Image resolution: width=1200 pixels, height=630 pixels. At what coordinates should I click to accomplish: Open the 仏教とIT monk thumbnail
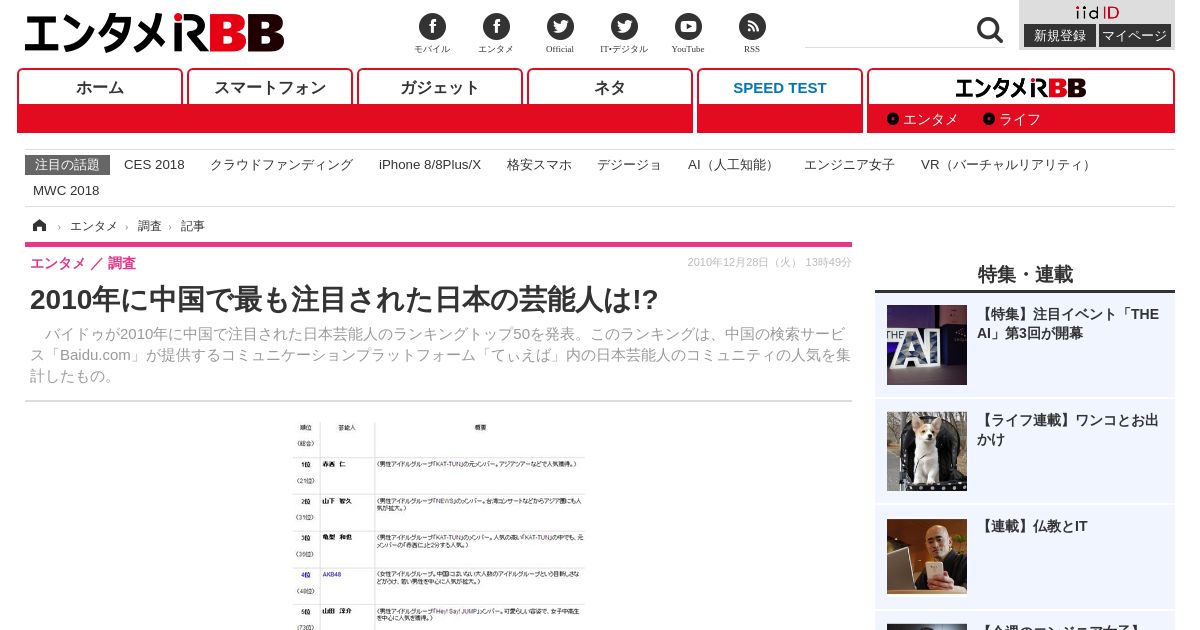click(x=927, y=556)
